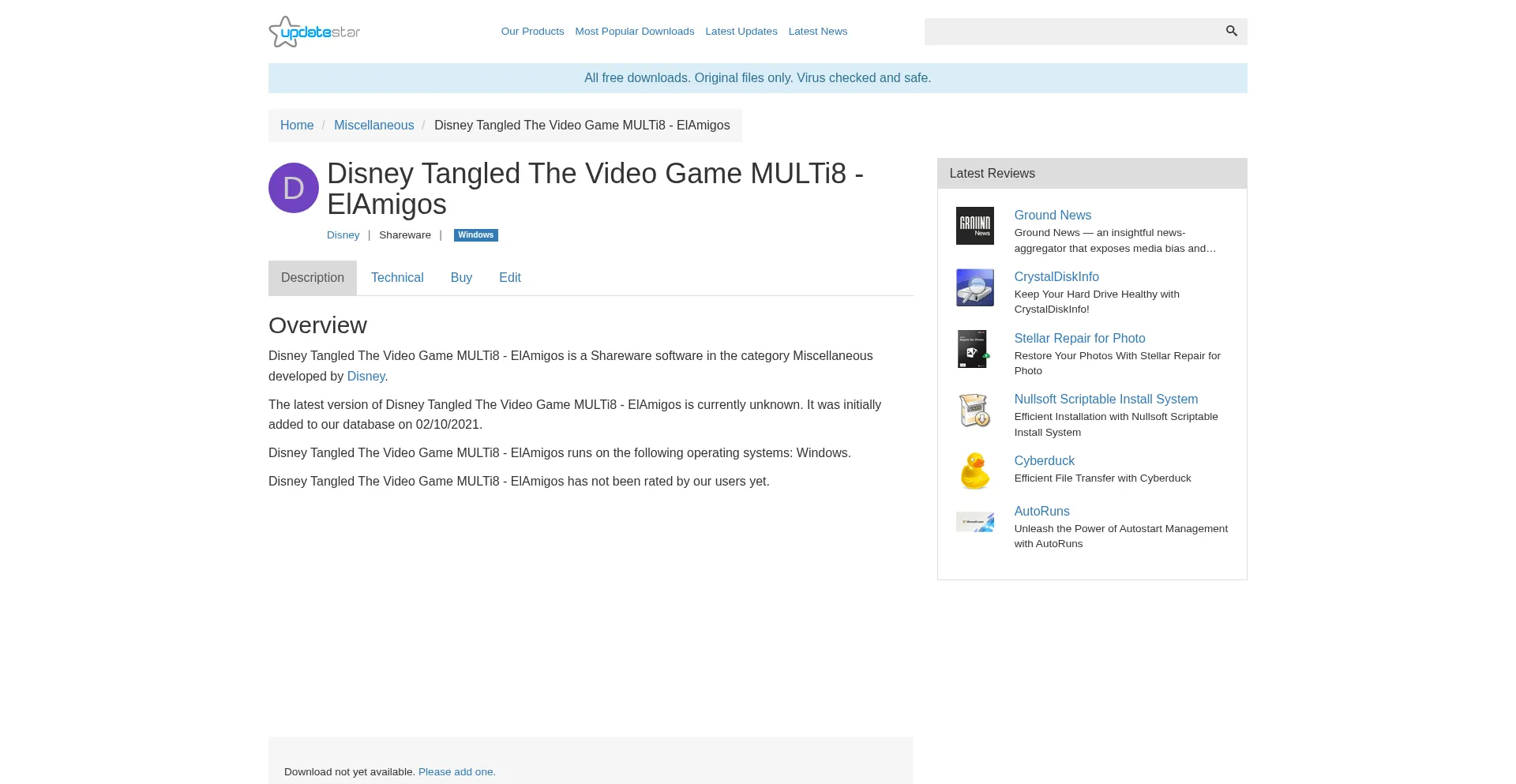Open Our Products menu

533,32
